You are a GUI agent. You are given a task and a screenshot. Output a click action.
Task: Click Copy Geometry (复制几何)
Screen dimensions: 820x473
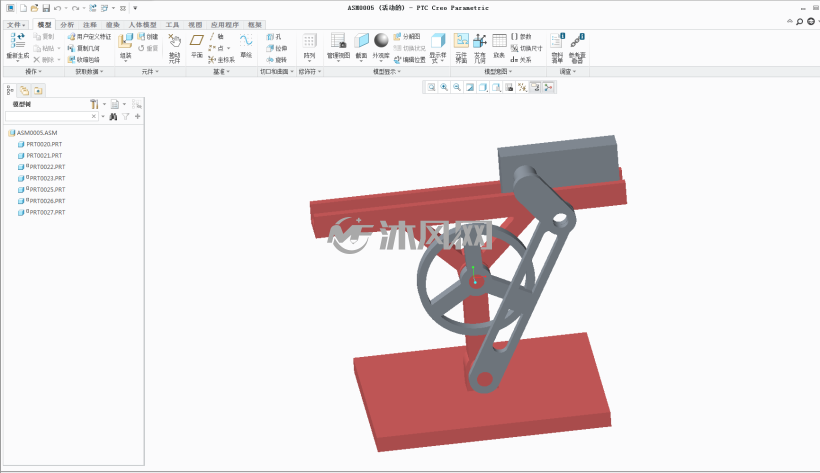pyautogui.click(x=84, y=48)
